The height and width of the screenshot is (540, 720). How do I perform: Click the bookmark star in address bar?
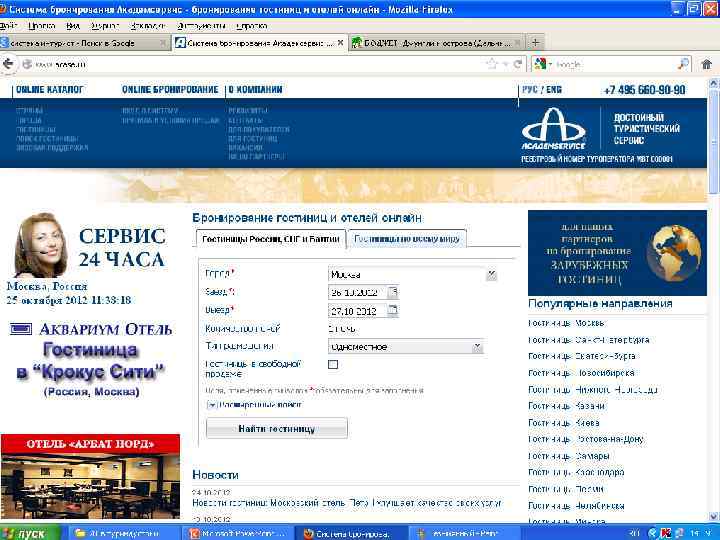[492, 64]
